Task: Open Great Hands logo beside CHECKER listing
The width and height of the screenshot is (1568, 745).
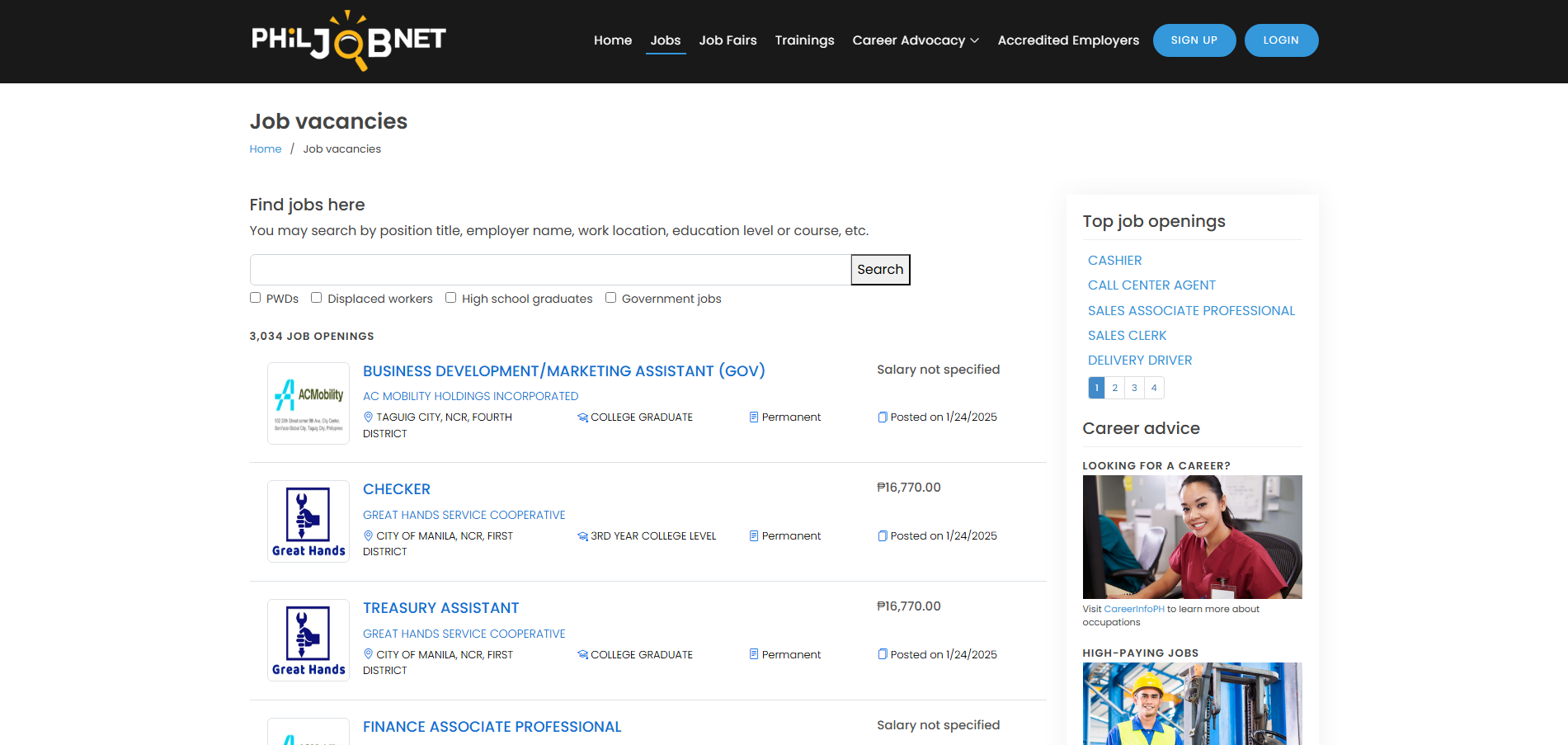Action: coord(308,521)
